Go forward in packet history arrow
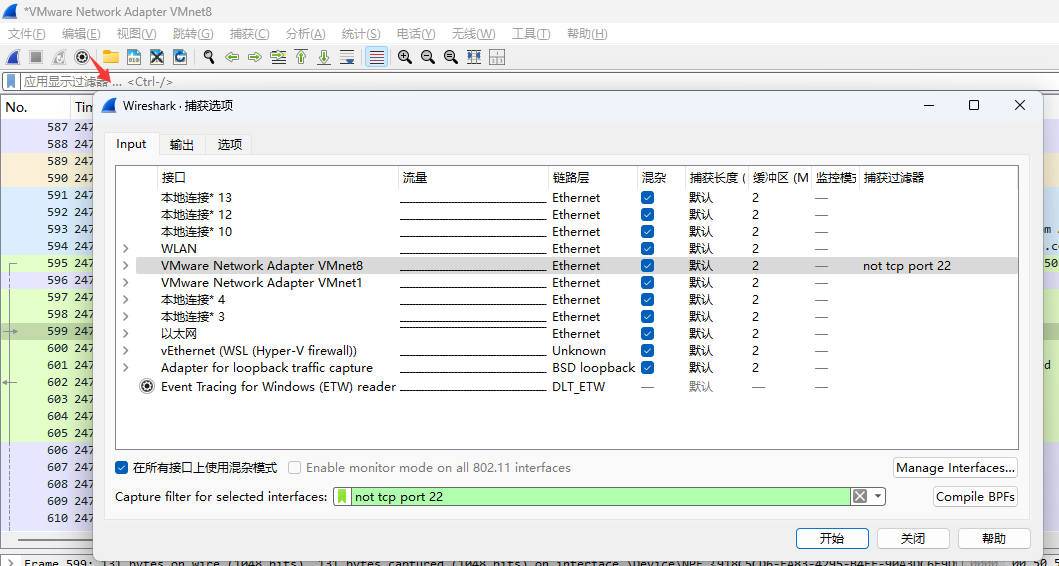The width and height of the screenshot is (1059, 566). click(x=255, y=57)
